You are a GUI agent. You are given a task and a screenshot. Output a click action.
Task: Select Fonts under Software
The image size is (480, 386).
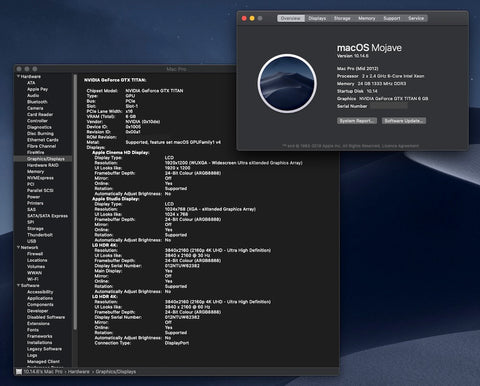click(x=33, y=330)
